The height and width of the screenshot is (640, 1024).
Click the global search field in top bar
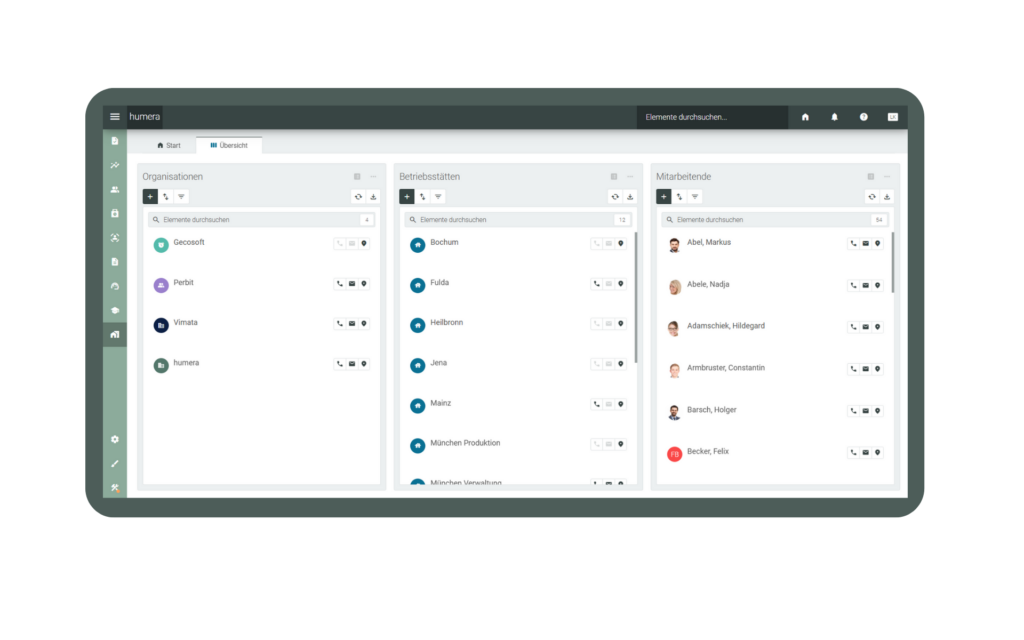(x=712, y=117)
